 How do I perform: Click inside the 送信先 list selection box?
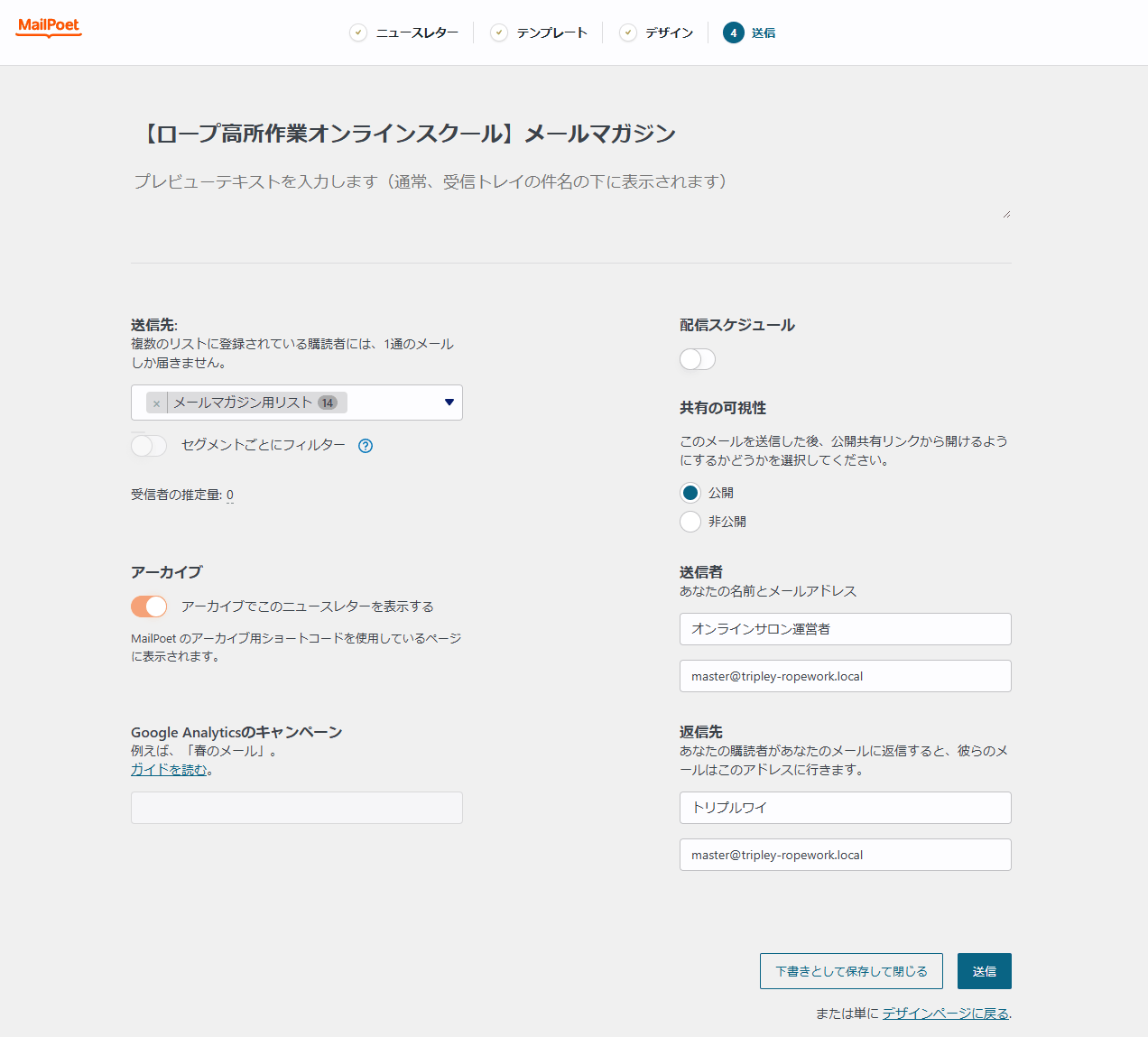[x=297, y=403]
